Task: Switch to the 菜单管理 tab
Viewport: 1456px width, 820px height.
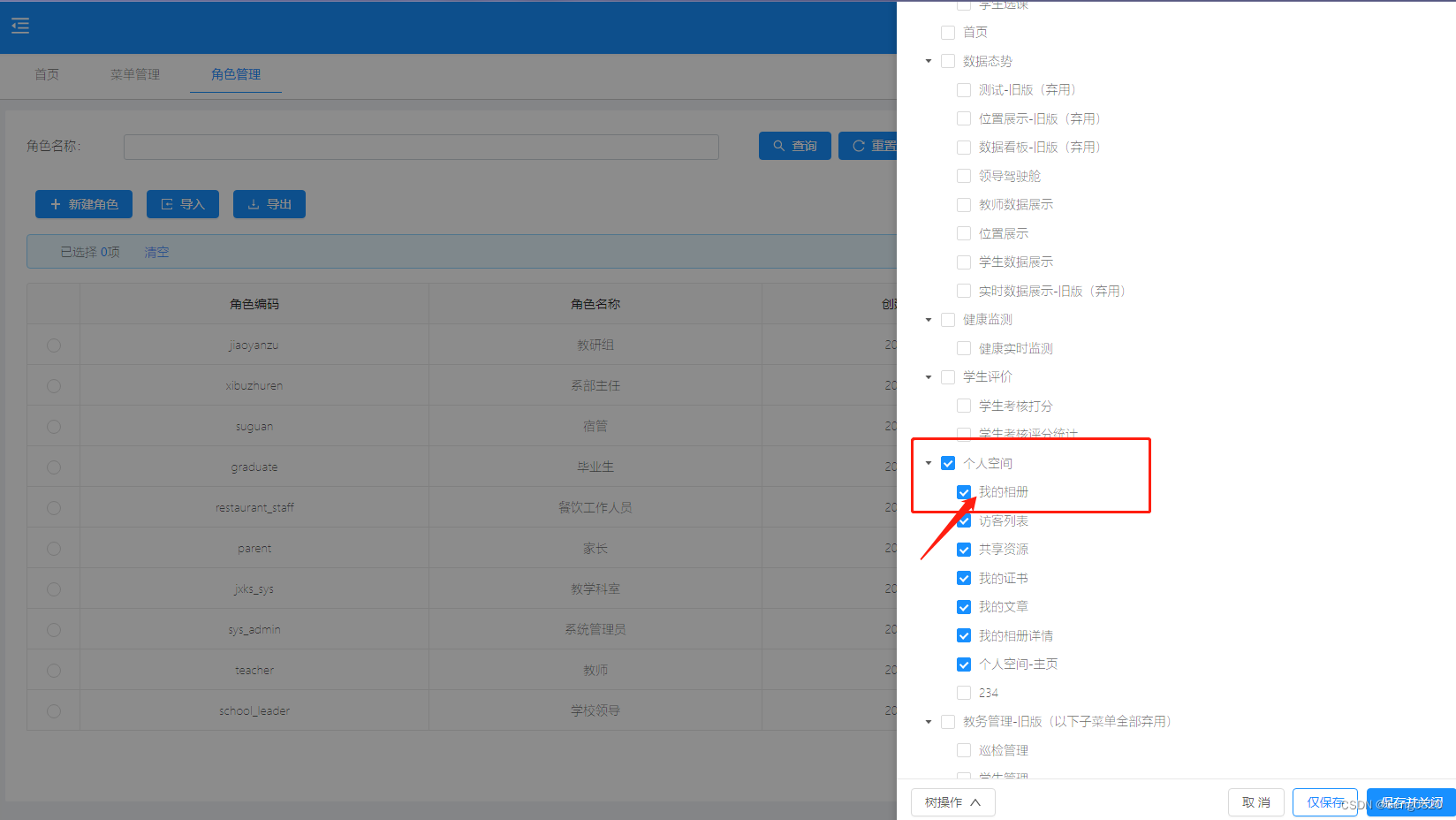Action: click(134, 75)
